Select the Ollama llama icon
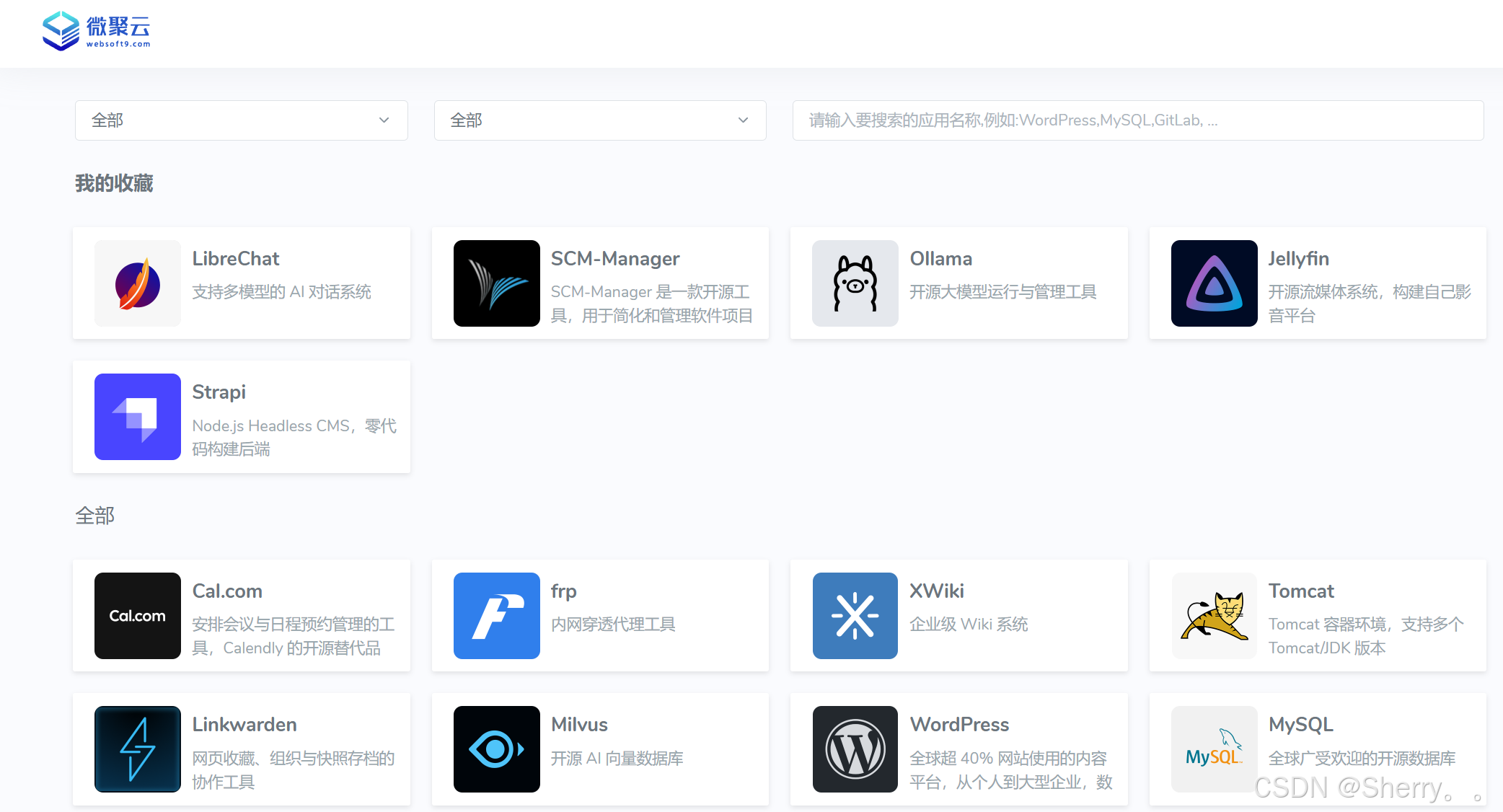The height and width of the screenshot is (812, 1503). [x=855, y=283]
